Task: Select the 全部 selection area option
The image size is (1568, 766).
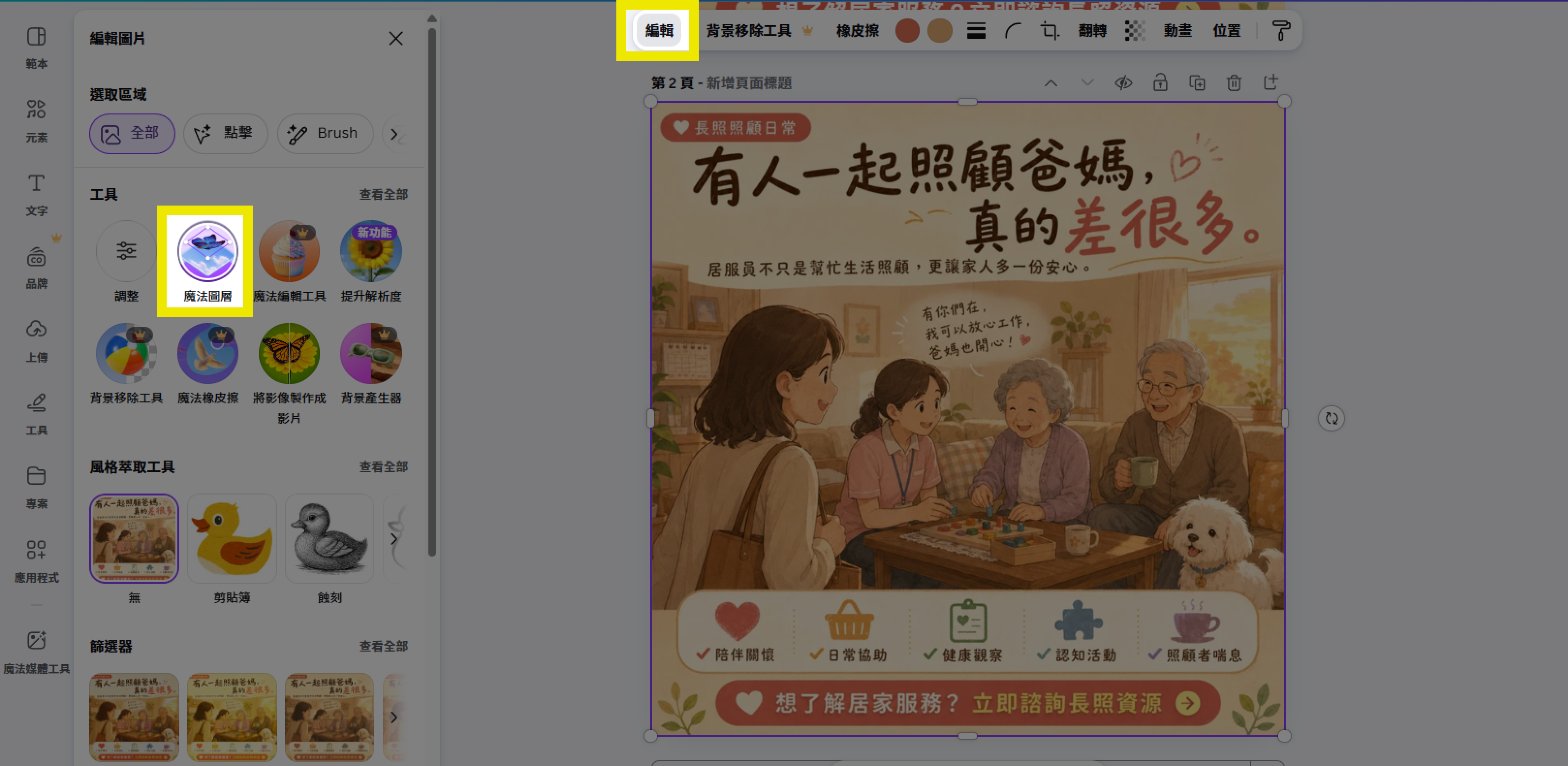Action: click(x=132, y=133)
